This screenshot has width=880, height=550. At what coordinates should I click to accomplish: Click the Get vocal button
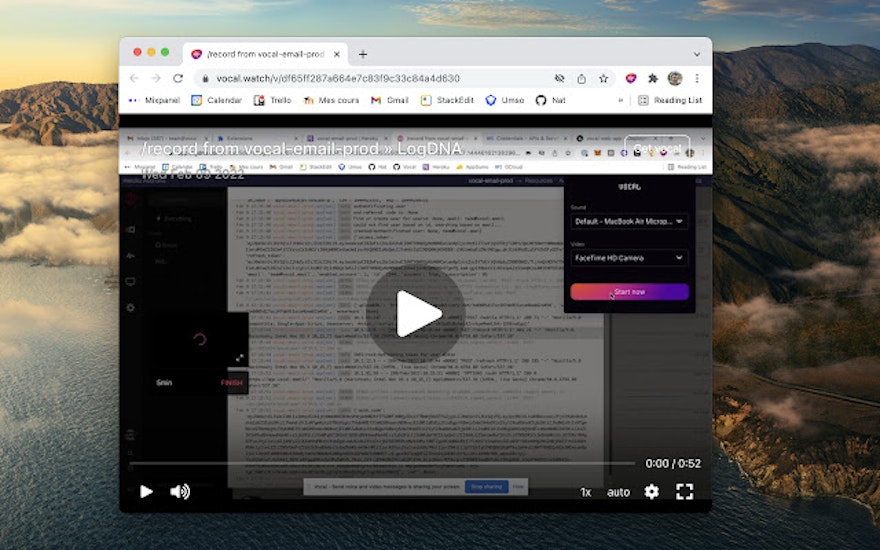(x=657, y=149)
